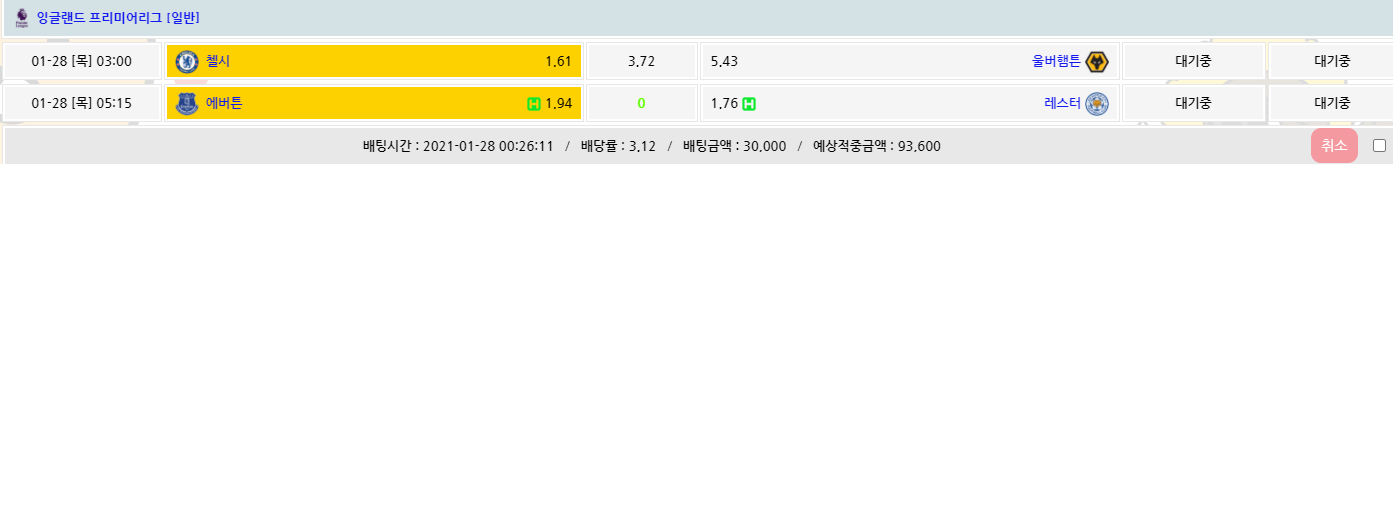Select the 울버햄튼 team name
The width and height of the screenshot is (1393, 517).
pyautogui.click(x=1056, y=62)
